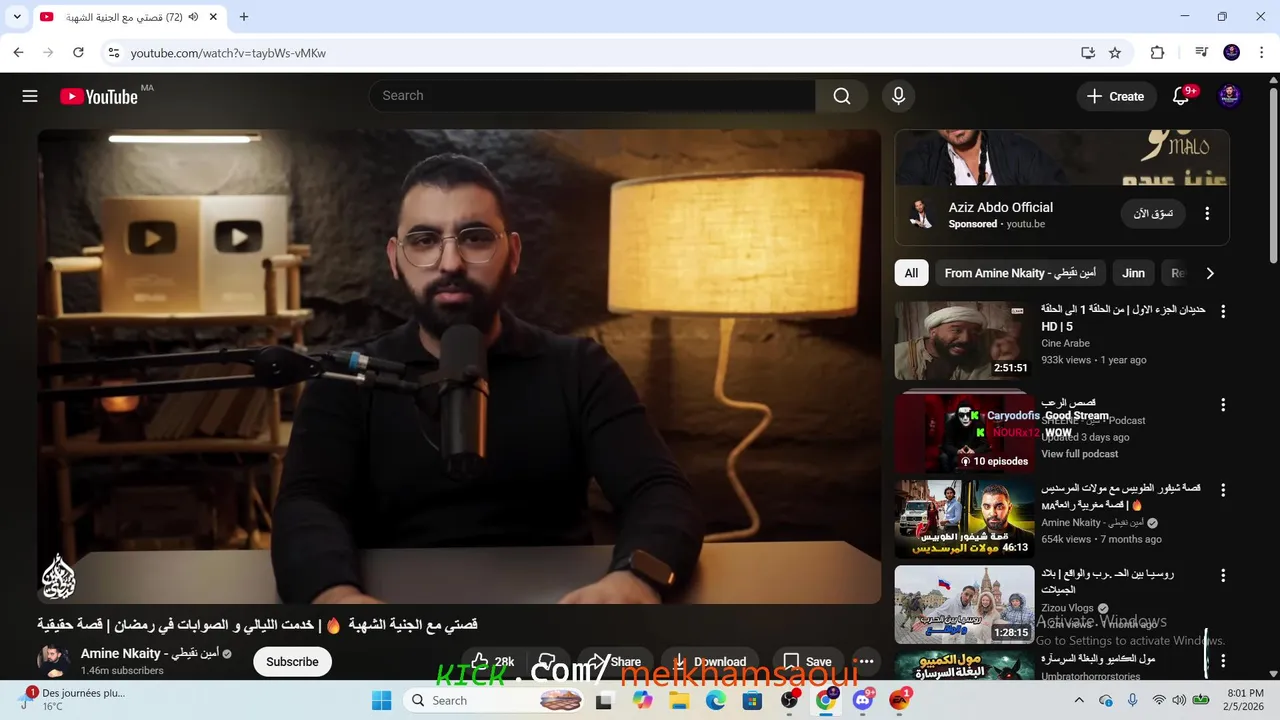
Task: Open options for Zizou Vlogs video
Action: pyautogui.click(x=1222, y=576)
